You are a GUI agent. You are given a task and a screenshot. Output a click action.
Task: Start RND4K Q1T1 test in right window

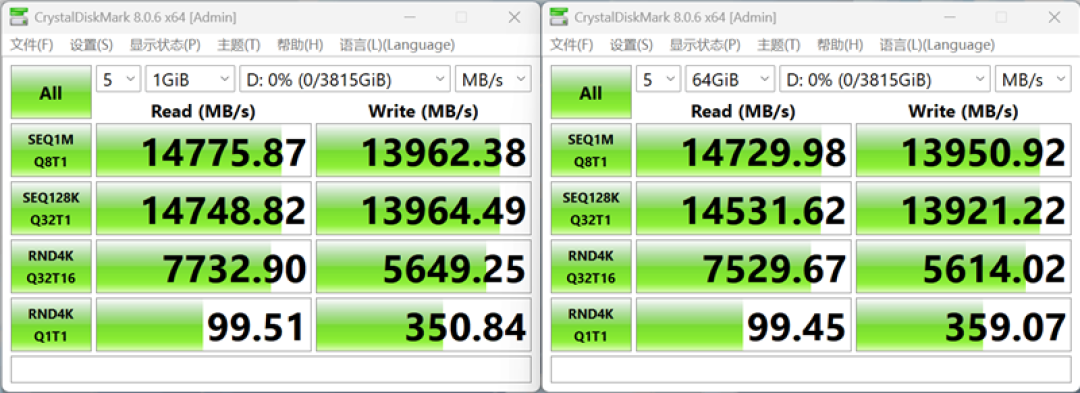[x=591, y=324]
